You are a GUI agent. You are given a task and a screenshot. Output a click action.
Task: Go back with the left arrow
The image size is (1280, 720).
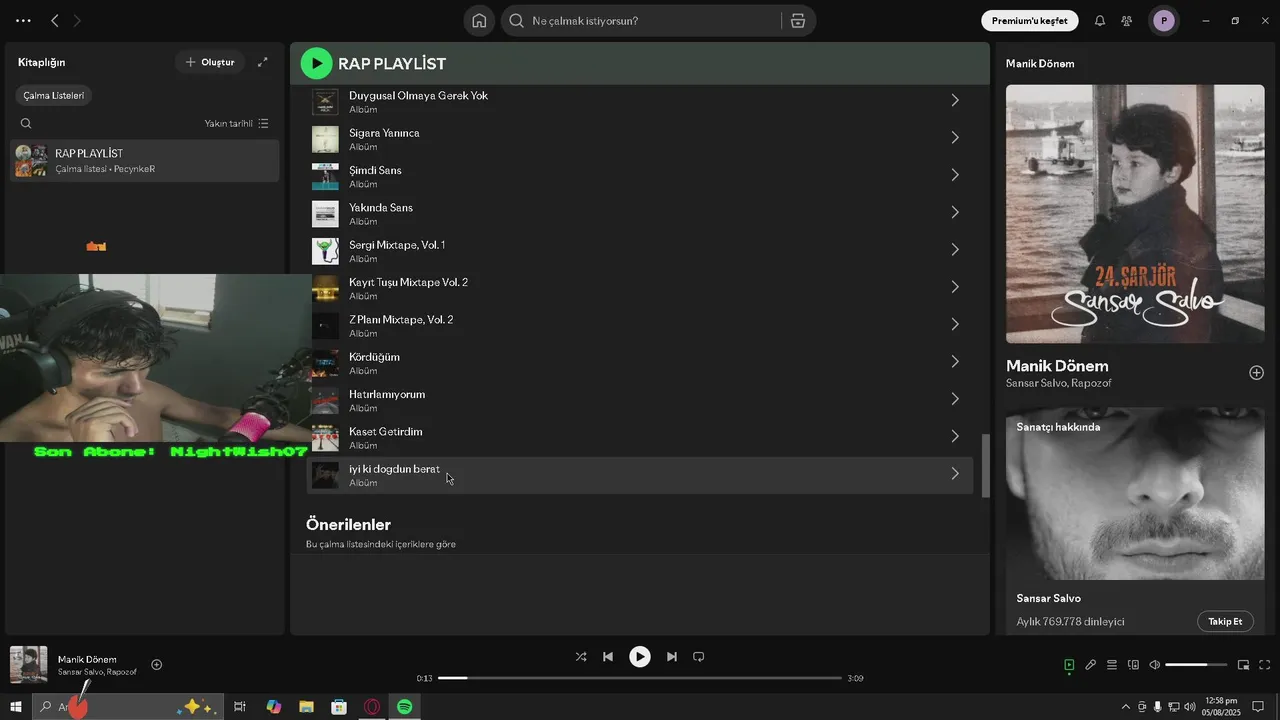coord(55,20)
